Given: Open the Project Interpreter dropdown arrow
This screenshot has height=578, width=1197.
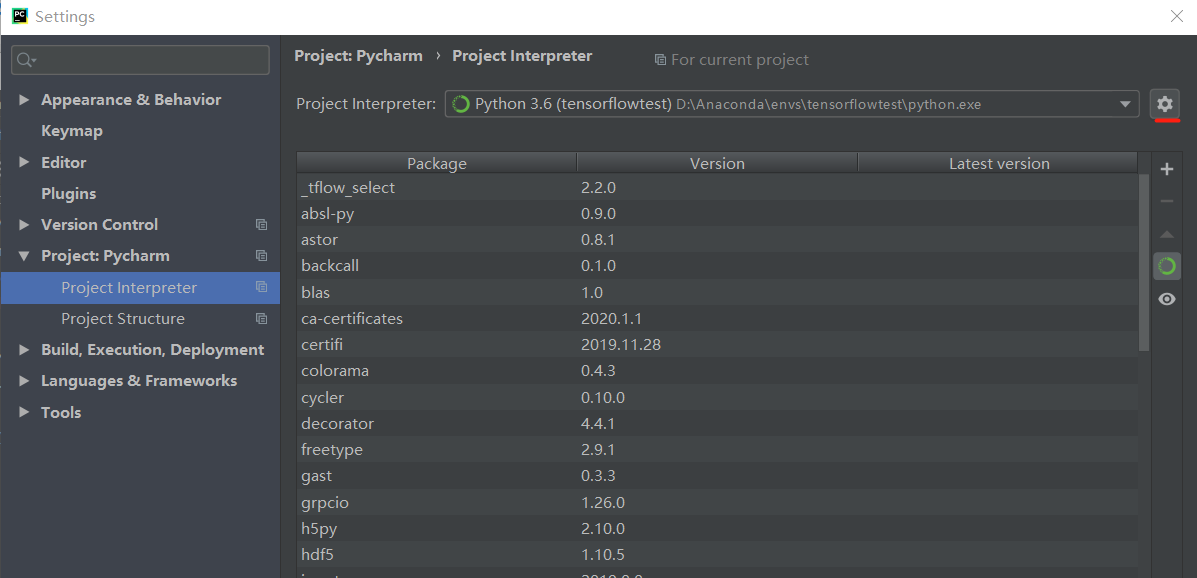Looking at the screenshot, I should (1125, 105).
